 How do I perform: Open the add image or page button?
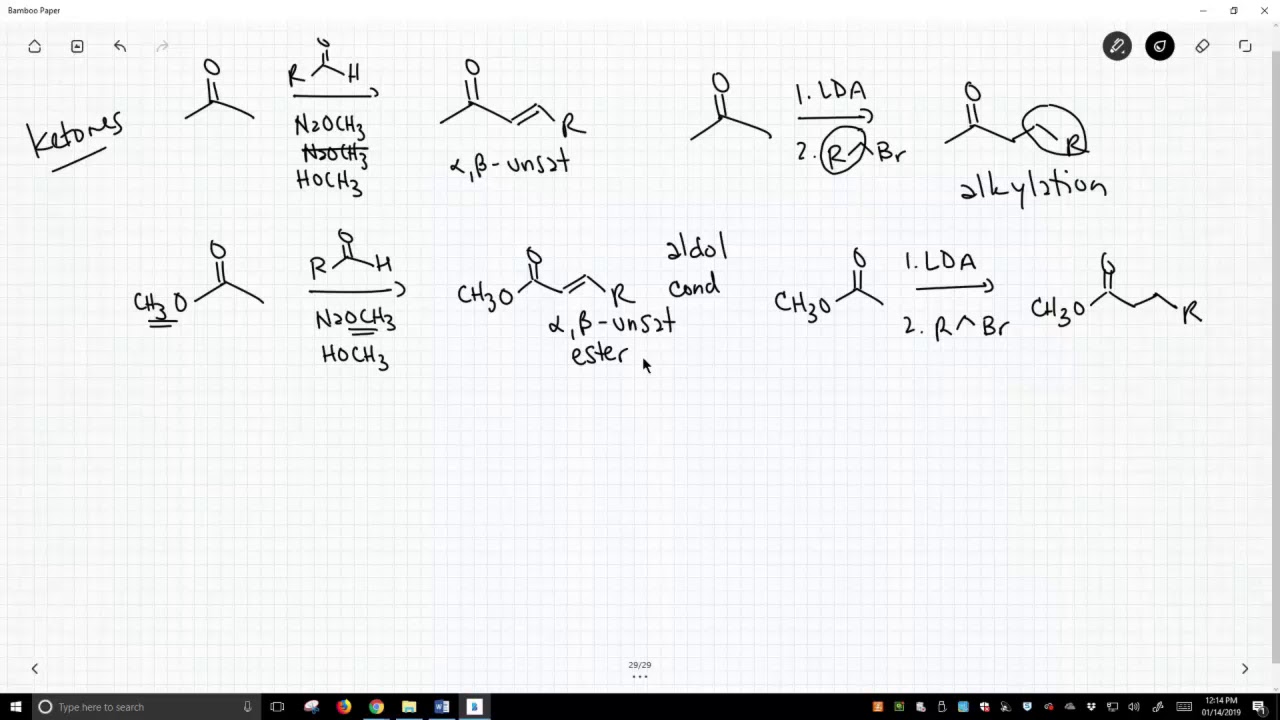[77, 46]
